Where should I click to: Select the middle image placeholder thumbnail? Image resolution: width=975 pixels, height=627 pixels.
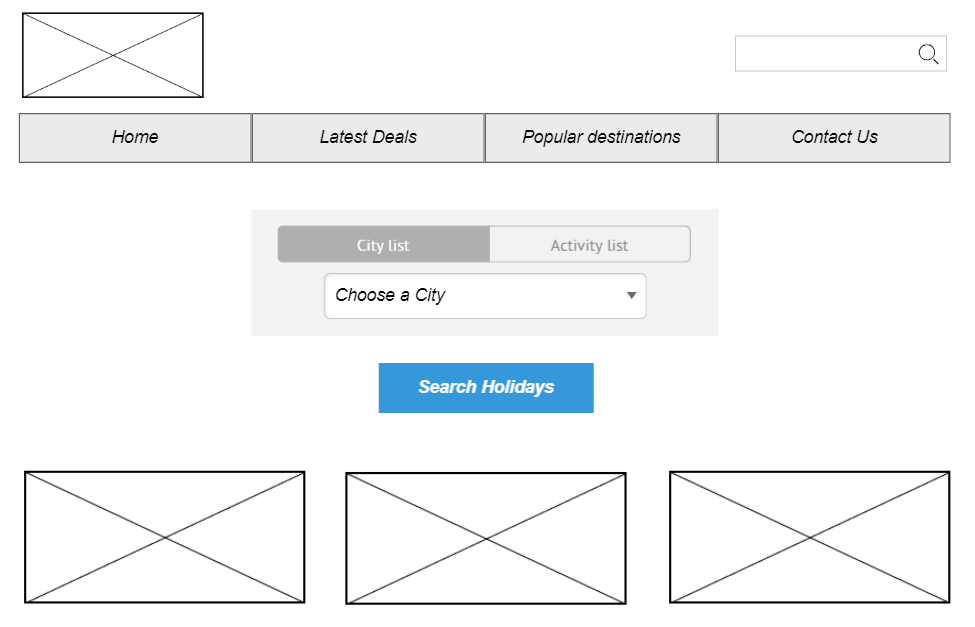coord(486,538)
